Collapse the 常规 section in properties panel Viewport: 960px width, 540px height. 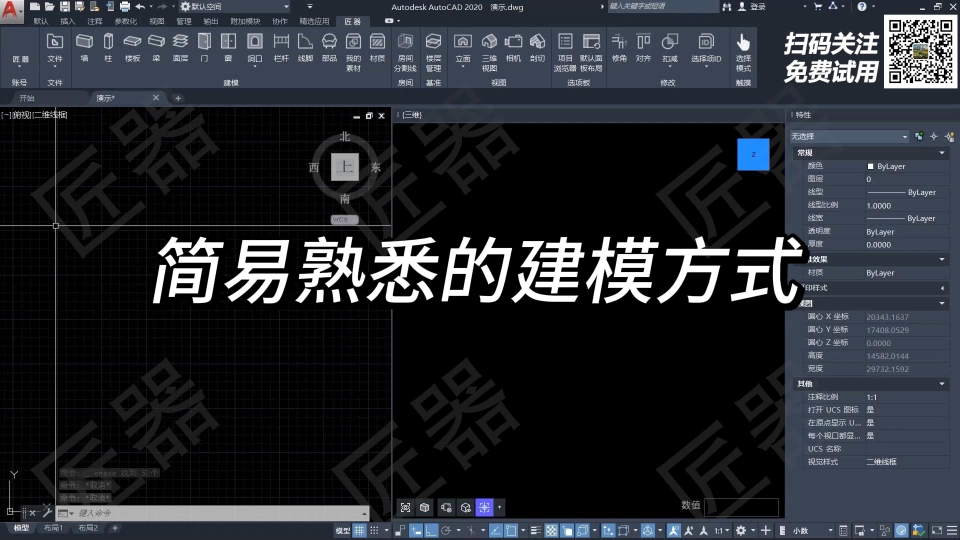(x=942, y=152)
